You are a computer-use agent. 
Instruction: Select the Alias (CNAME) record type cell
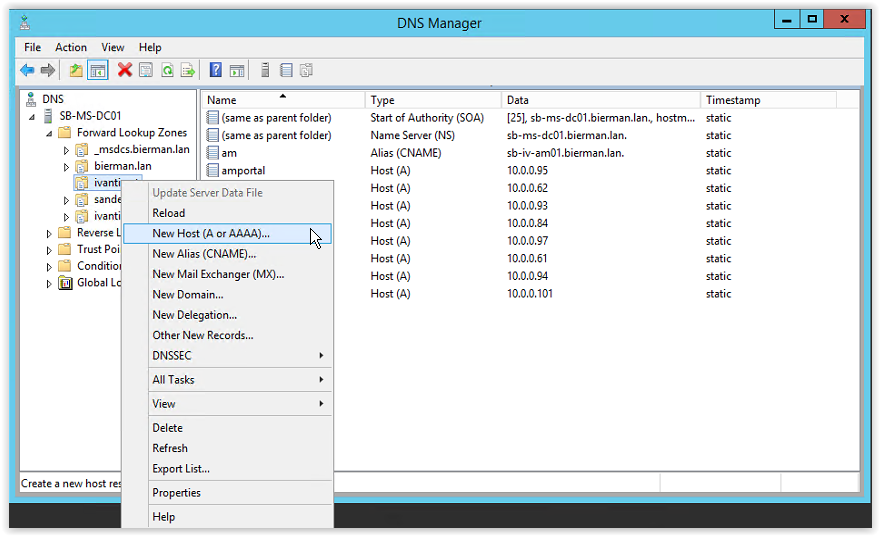pyautogui.click(x=406, y=153)
